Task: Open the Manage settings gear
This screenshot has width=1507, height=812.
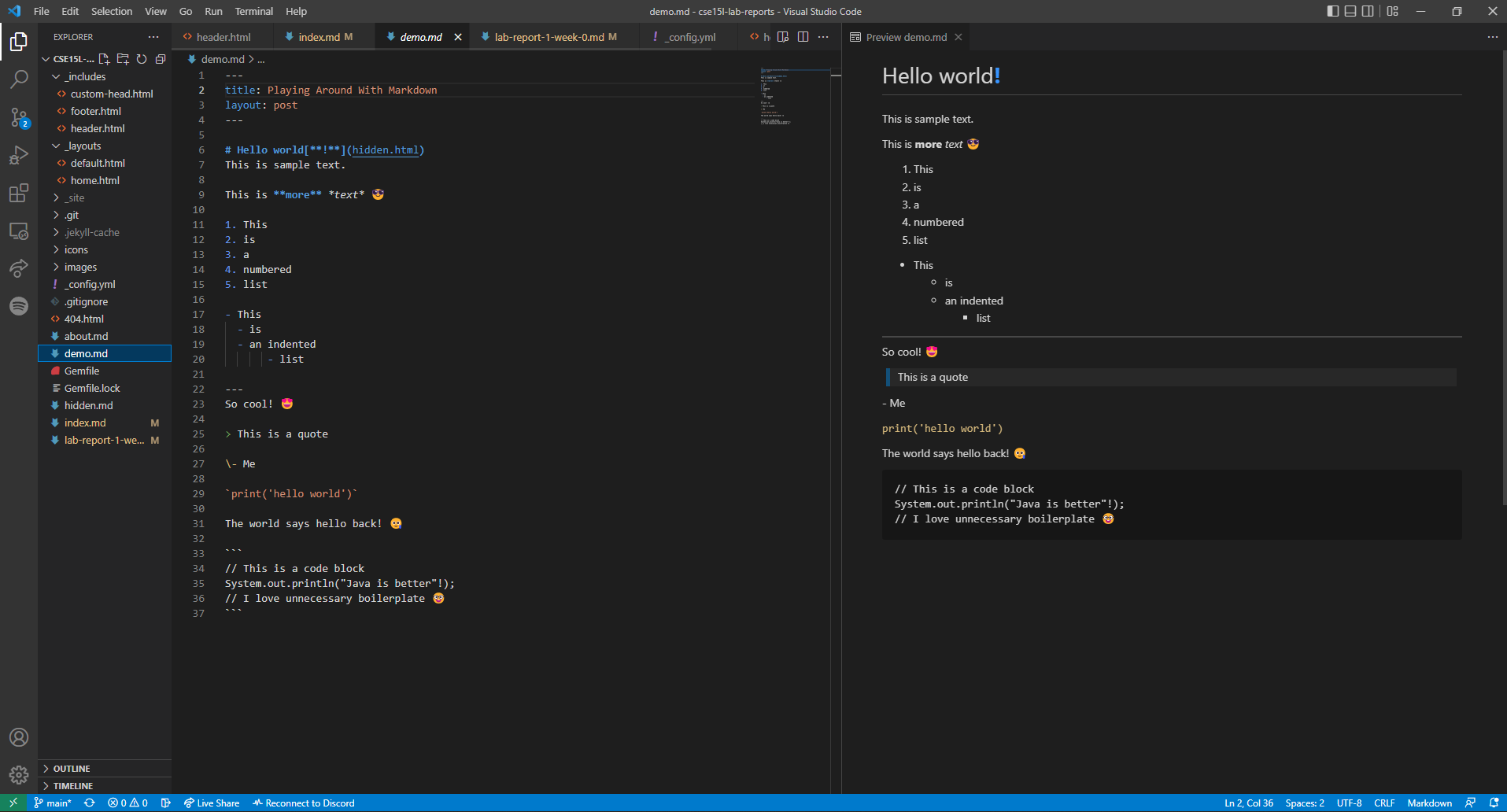Action: click(19, 775)
